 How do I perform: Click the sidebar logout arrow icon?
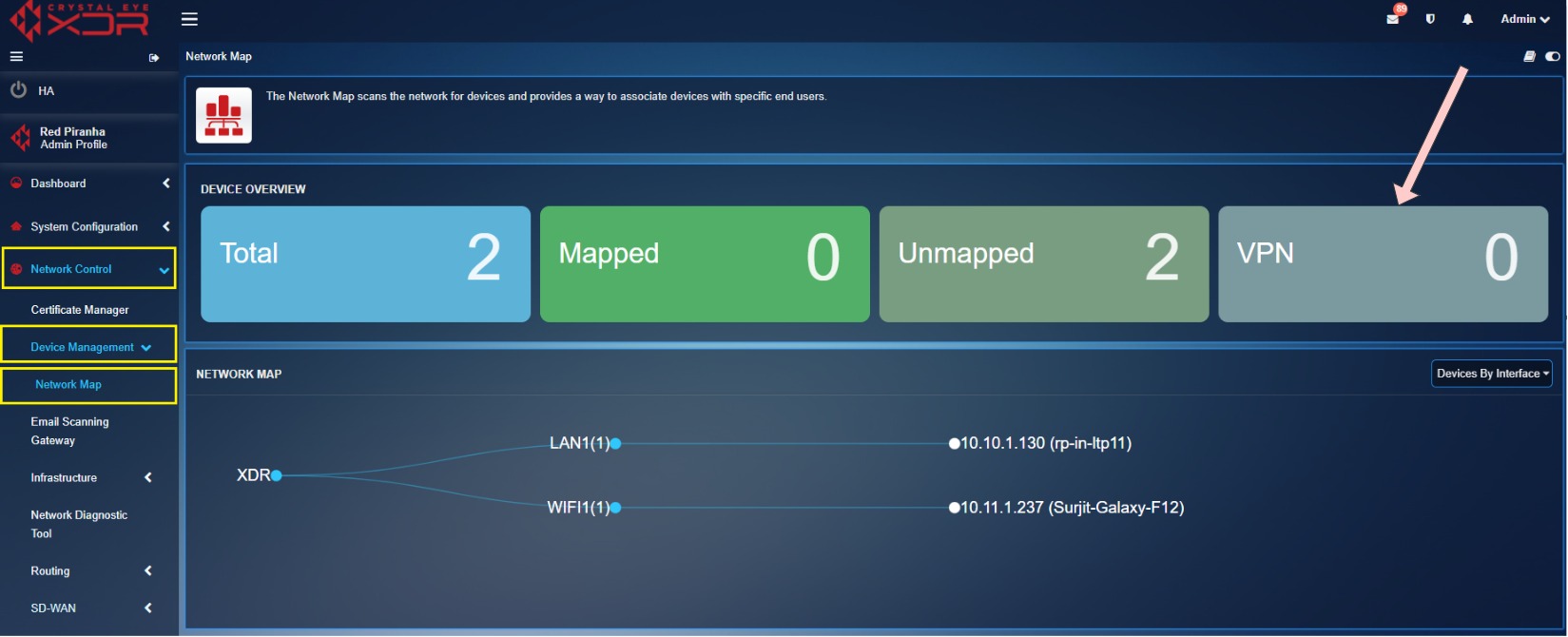[154, 58]
